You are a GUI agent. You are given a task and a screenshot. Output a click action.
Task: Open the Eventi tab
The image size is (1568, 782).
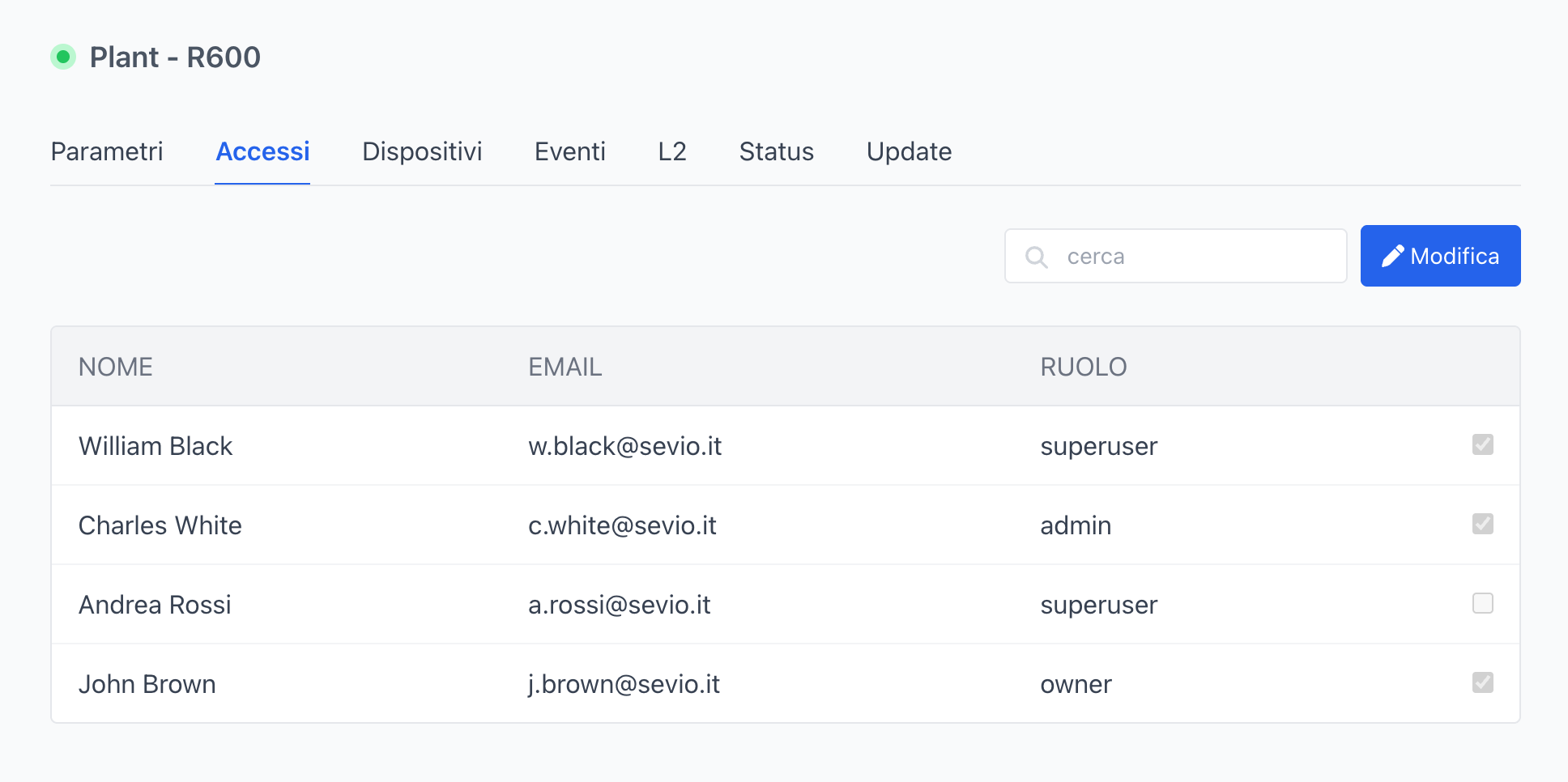(569, 151)
